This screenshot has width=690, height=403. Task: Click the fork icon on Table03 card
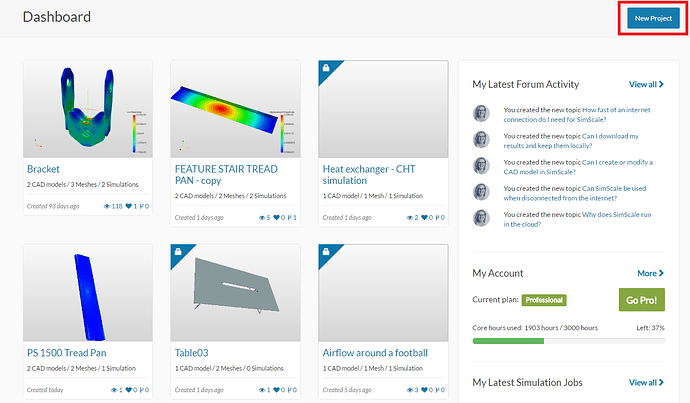point(290,390)
